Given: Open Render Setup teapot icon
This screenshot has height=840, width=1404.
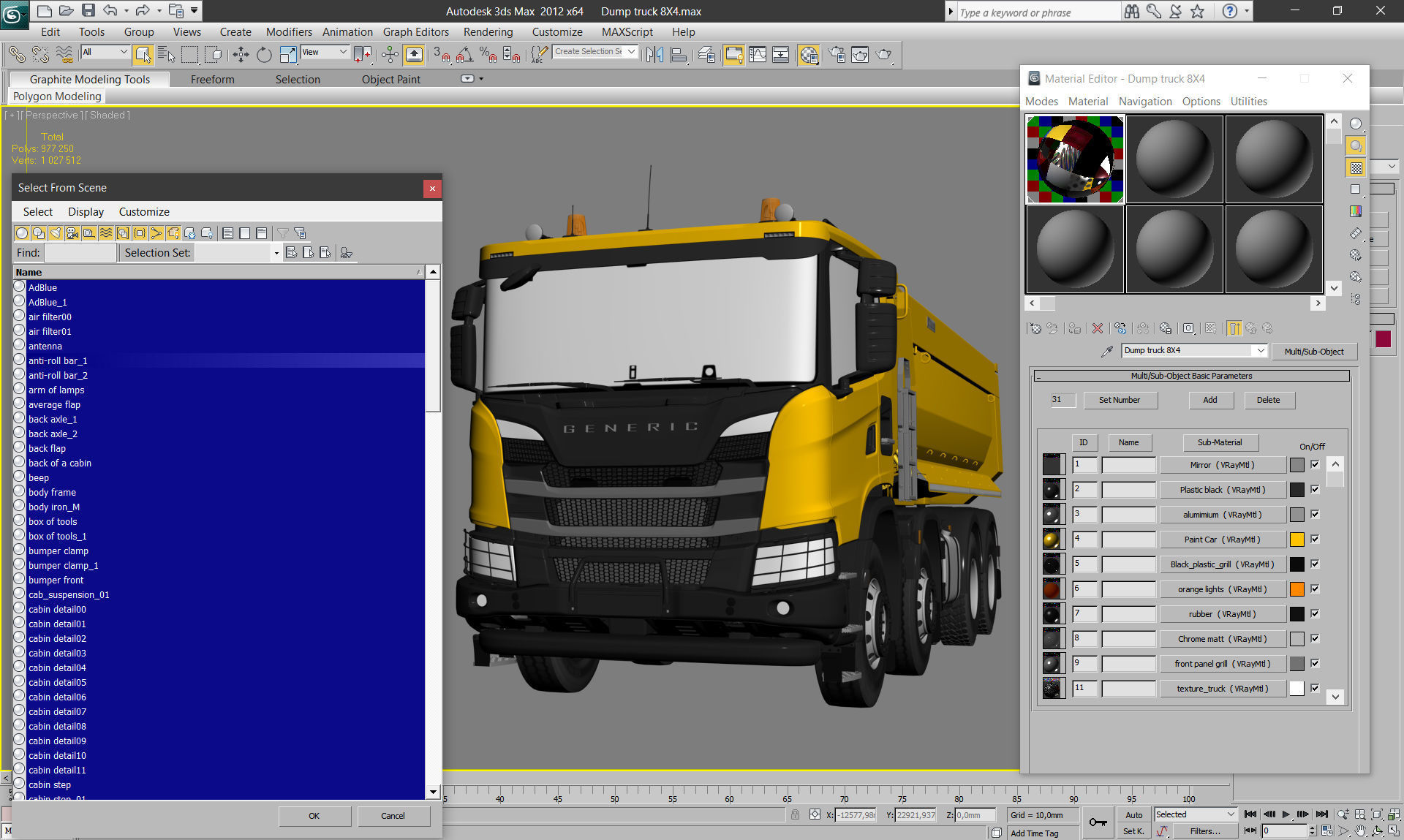Looking at the screenshot, I should [837, 54].
